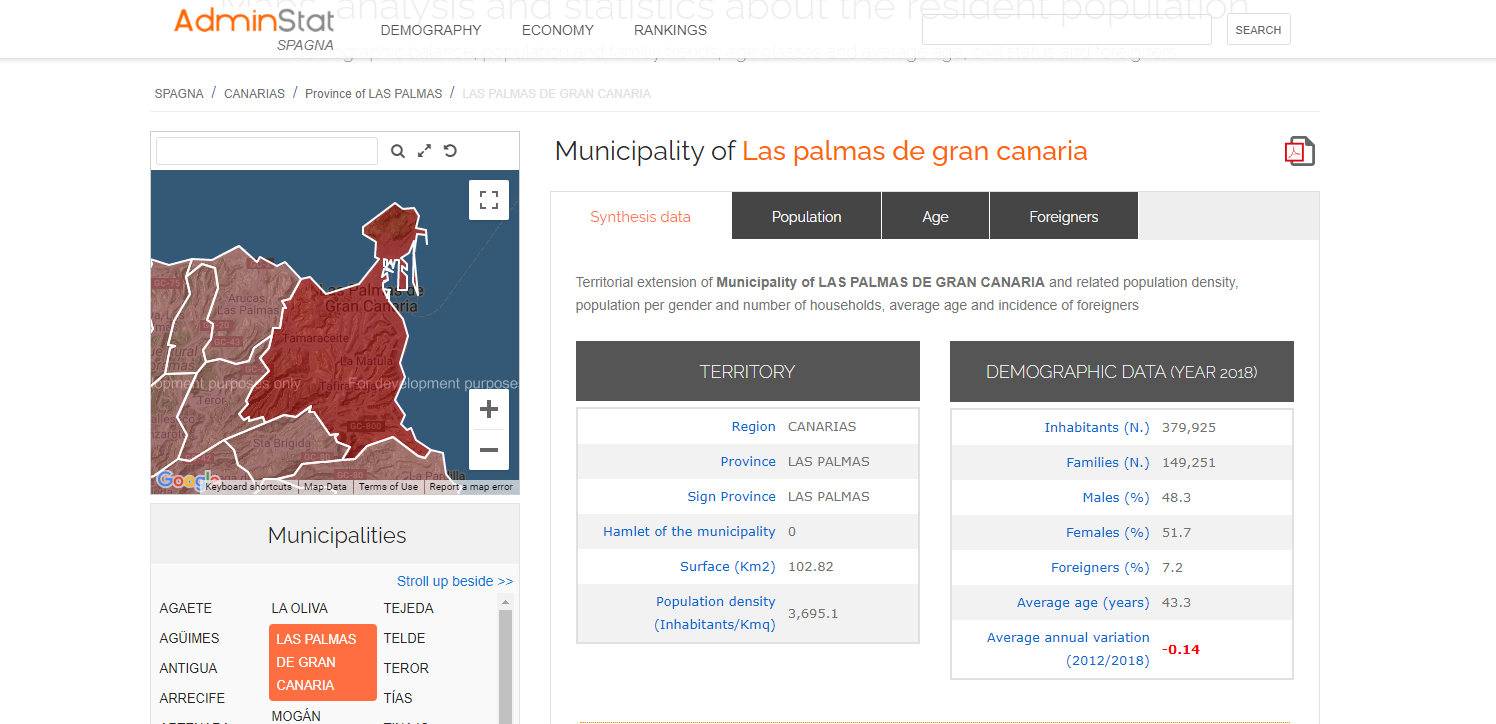Switch to the Synthesis data tab
Screen dimensions: 1496x724
640,216
